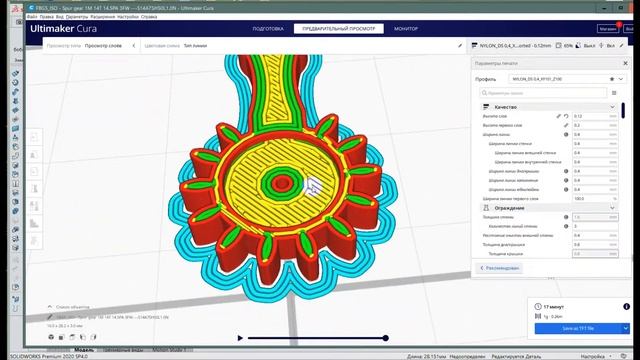Screen dimensions: 640x360
Task: Open the Настройки menu
Action: click(x=128, y=17)
